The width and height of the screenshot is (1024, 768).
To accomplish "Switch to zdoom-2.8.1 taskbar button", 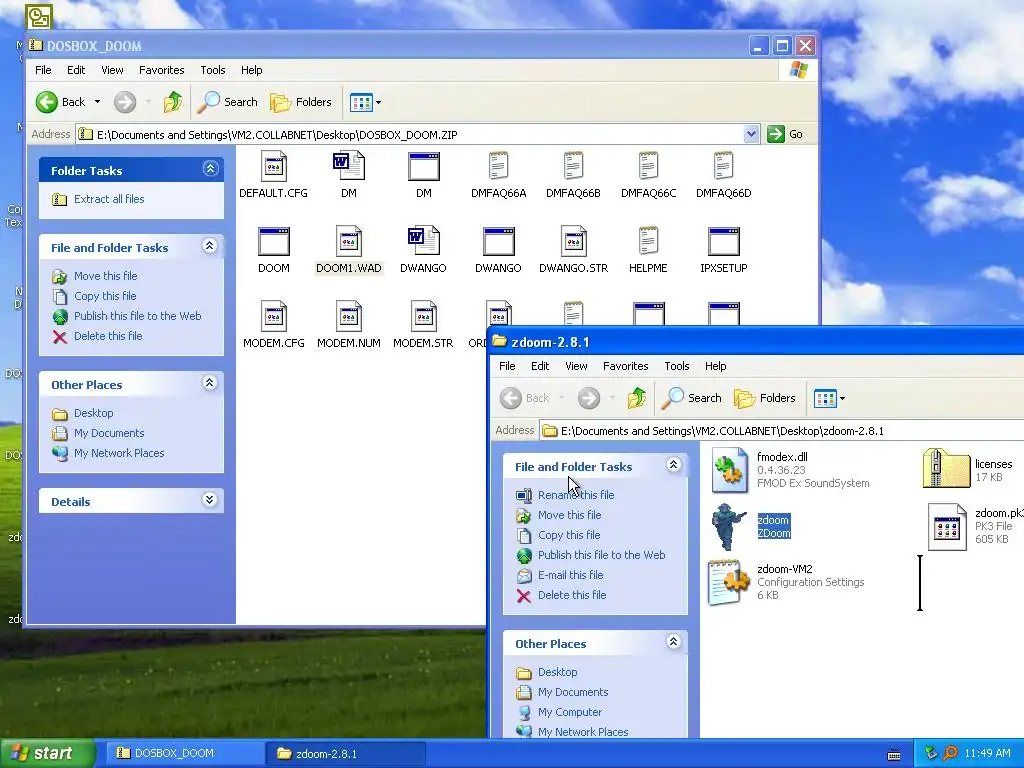I will (345, 754).
